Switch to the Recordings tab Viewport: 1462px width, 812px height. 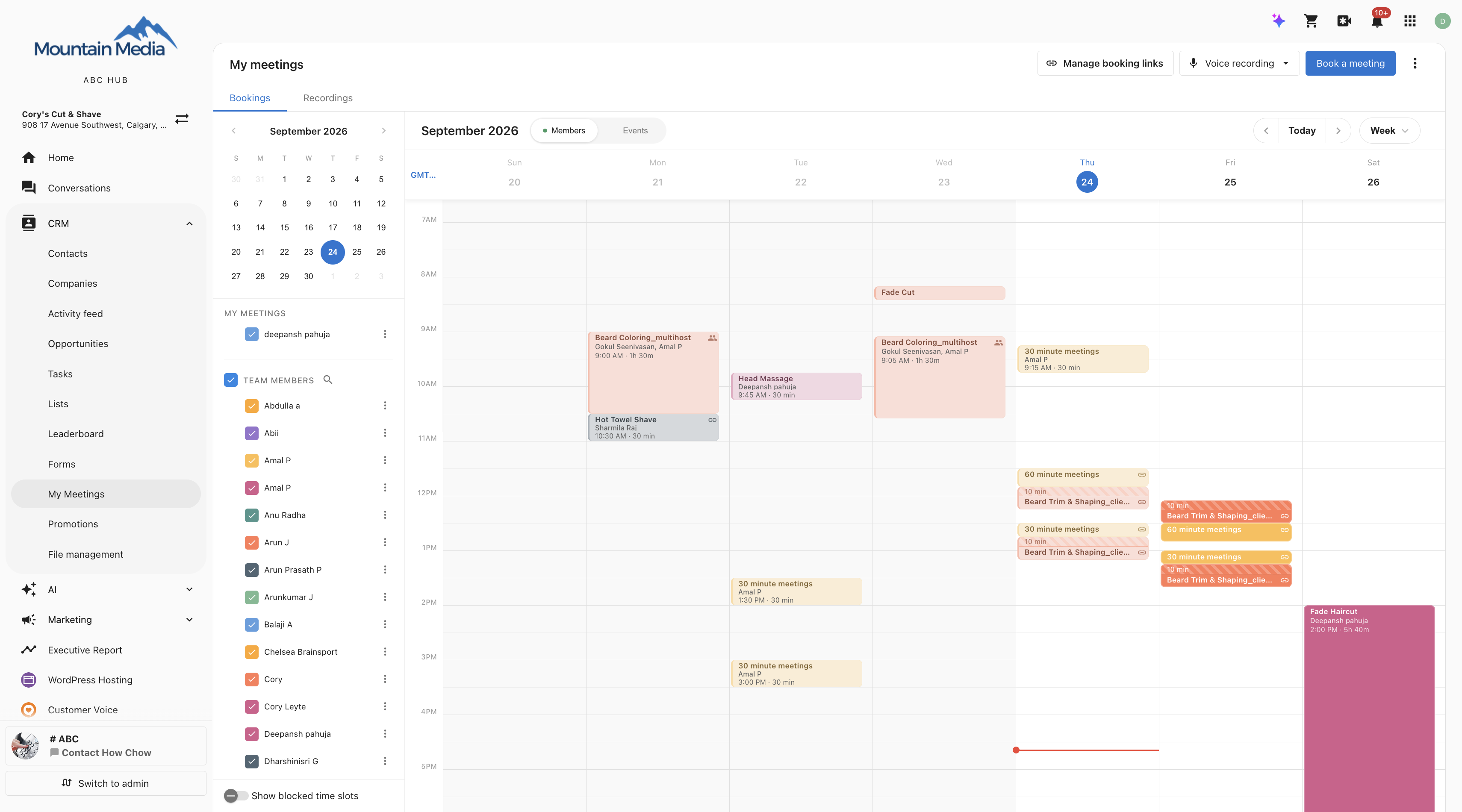pos(327,97)
